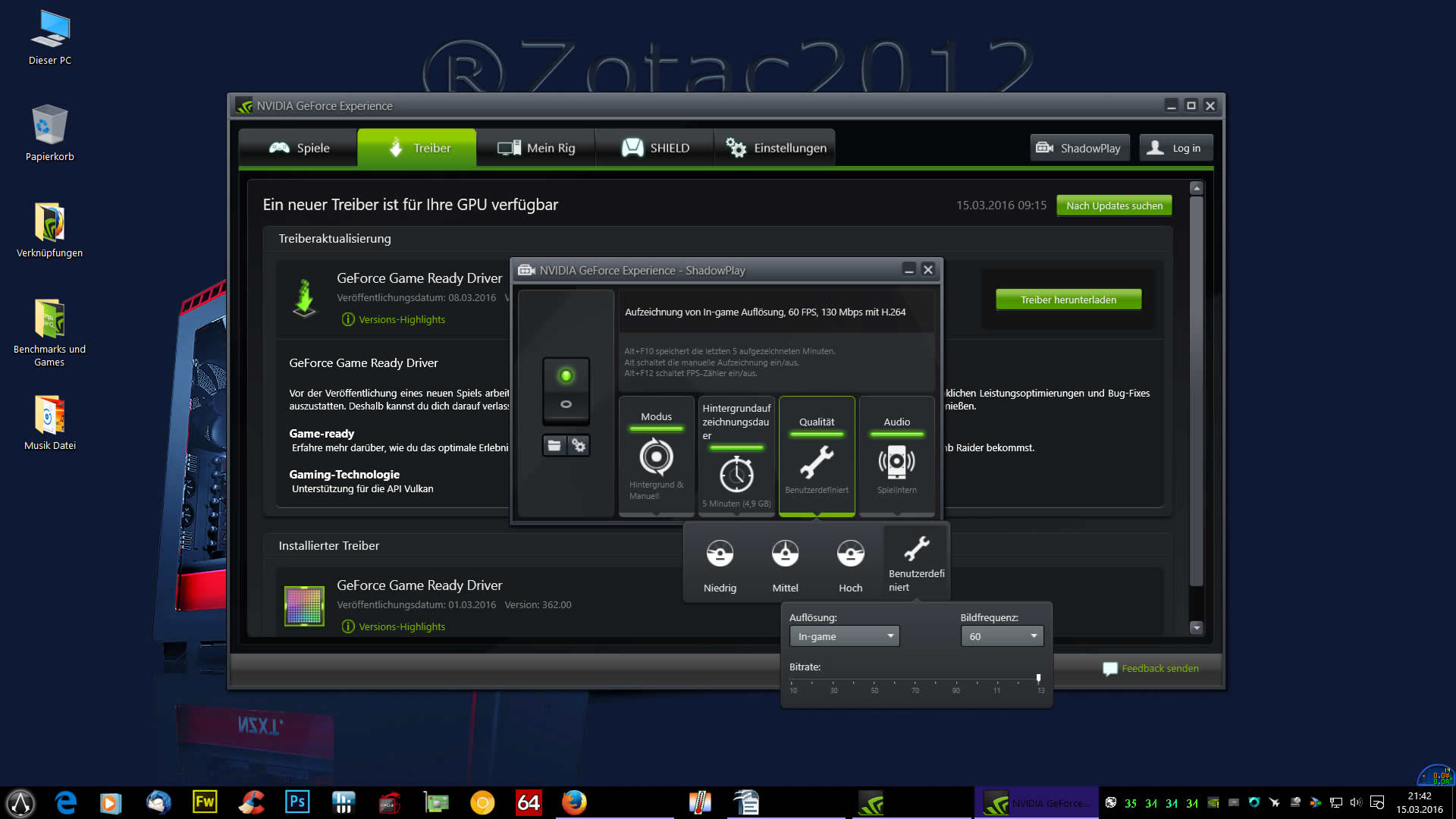
Task: Click the installed driver chip icon
Action: (304, 606)
